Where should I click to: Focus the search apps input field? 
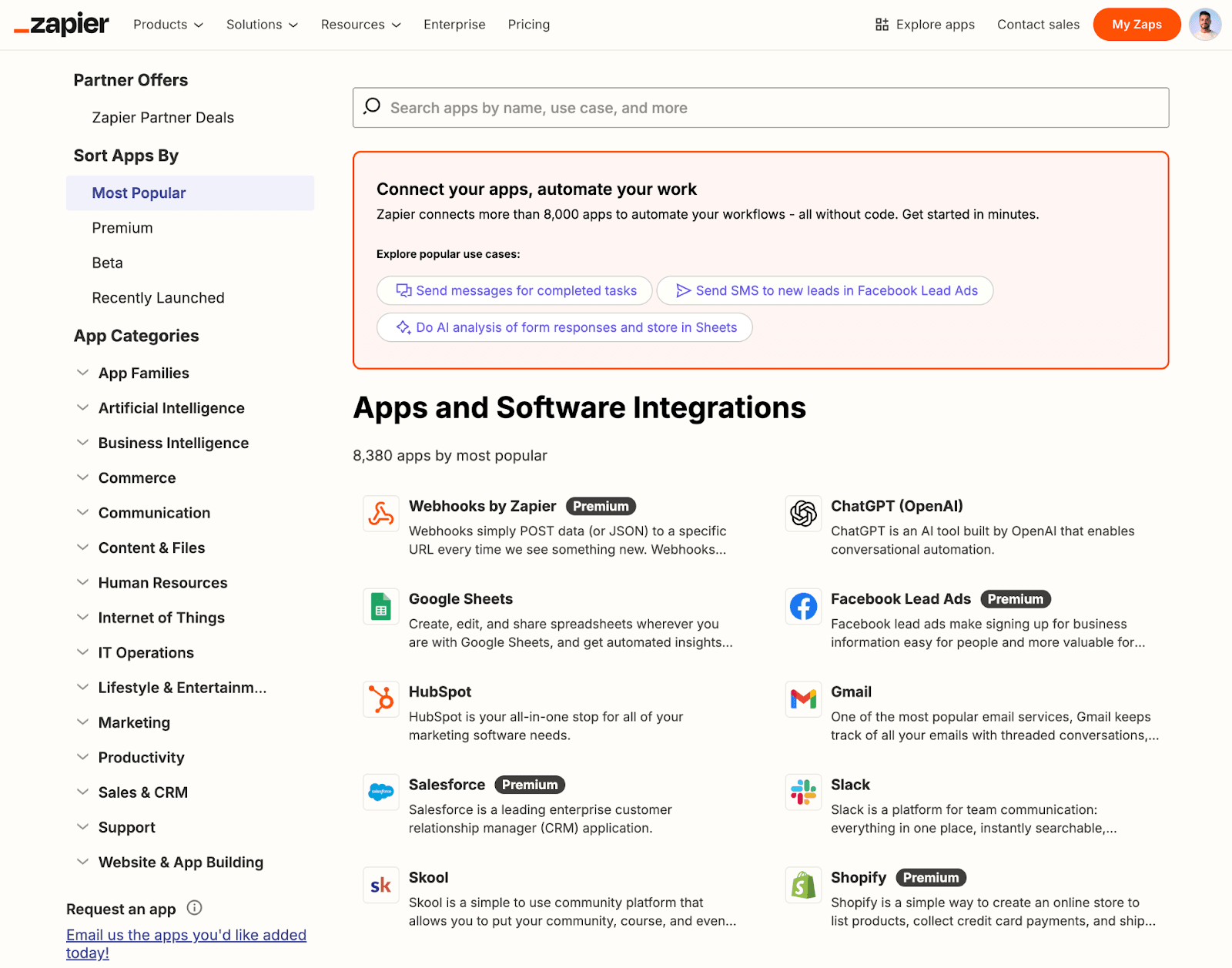coord(761,108)
